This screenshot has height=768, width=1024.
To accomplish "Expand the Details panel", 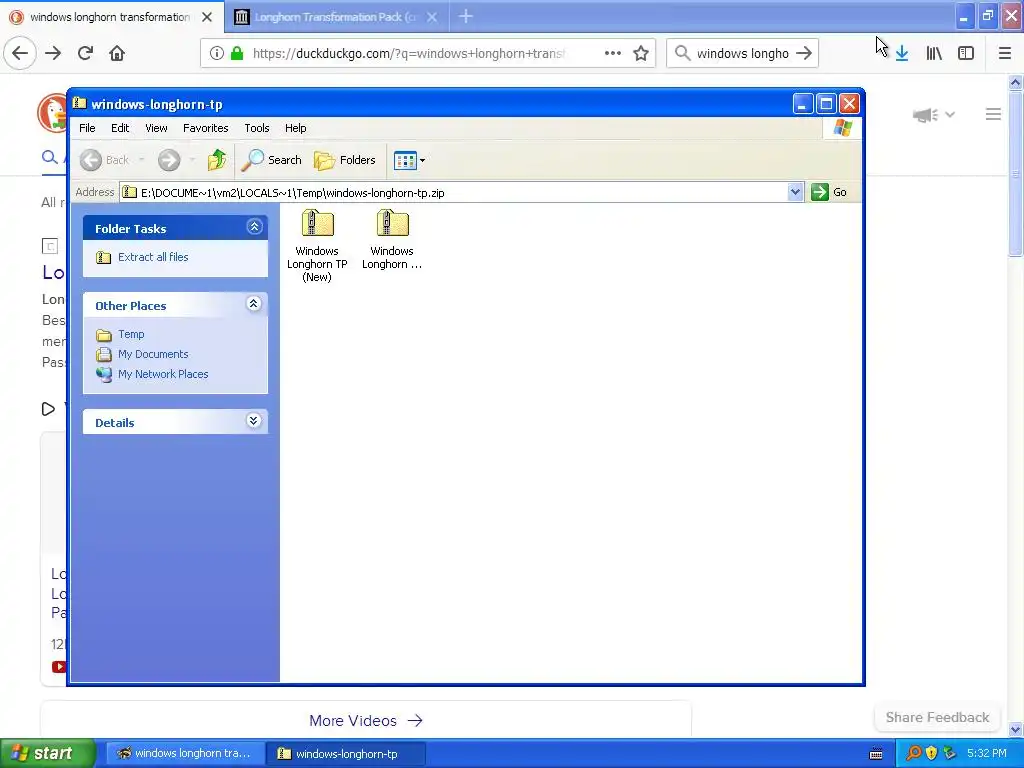I will 253,421.
